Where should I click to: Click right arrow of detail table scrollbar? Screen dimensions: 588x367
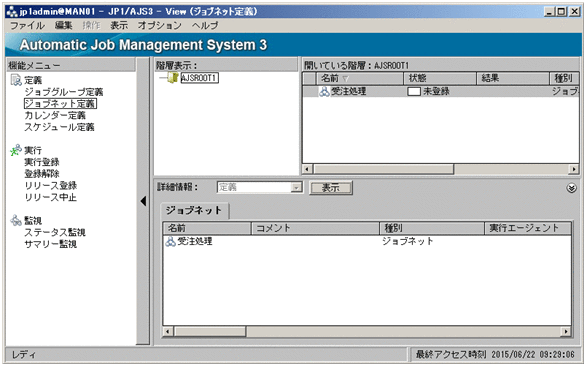[566, 331]
